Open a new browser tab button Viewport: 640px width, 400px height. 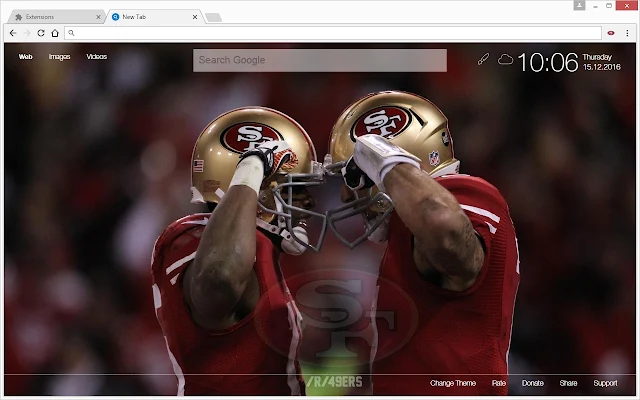213,17
